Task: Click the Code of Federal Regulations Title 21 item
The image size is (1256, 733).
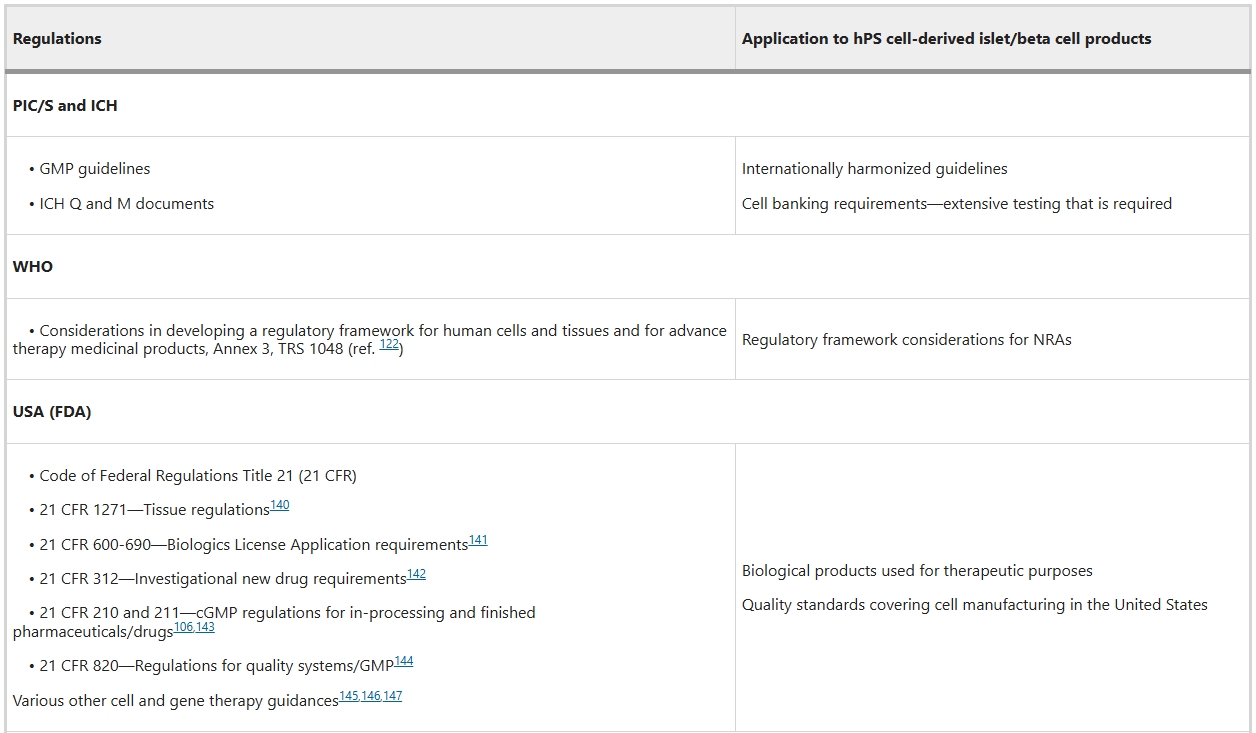Action: point(198,476)
